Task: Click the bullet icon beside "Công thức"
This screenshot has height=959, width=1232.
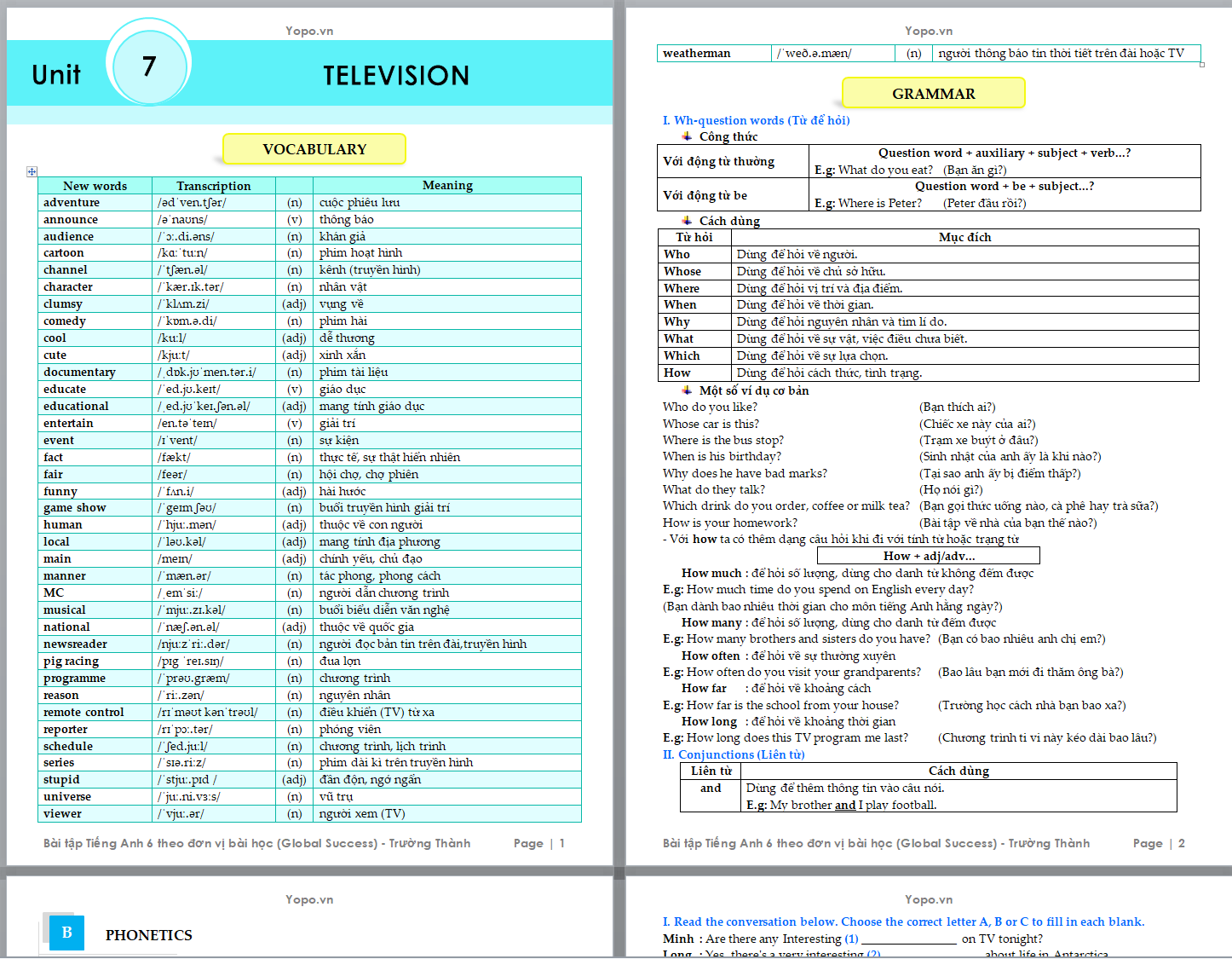Action: pos(687,136)
